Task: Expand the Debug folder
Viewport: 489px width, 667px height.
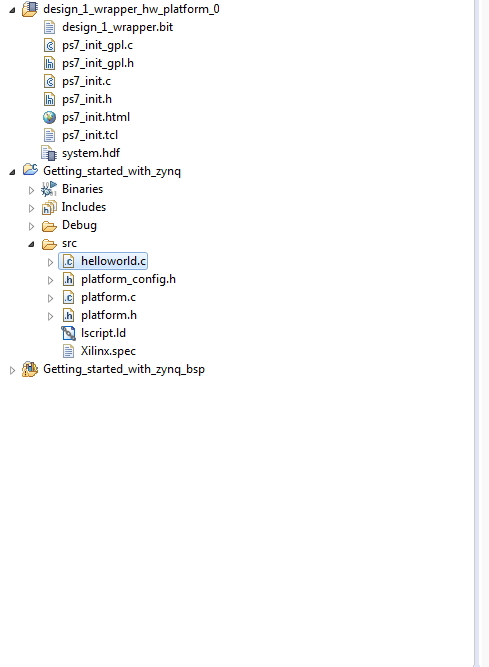Action: [31, 226]
